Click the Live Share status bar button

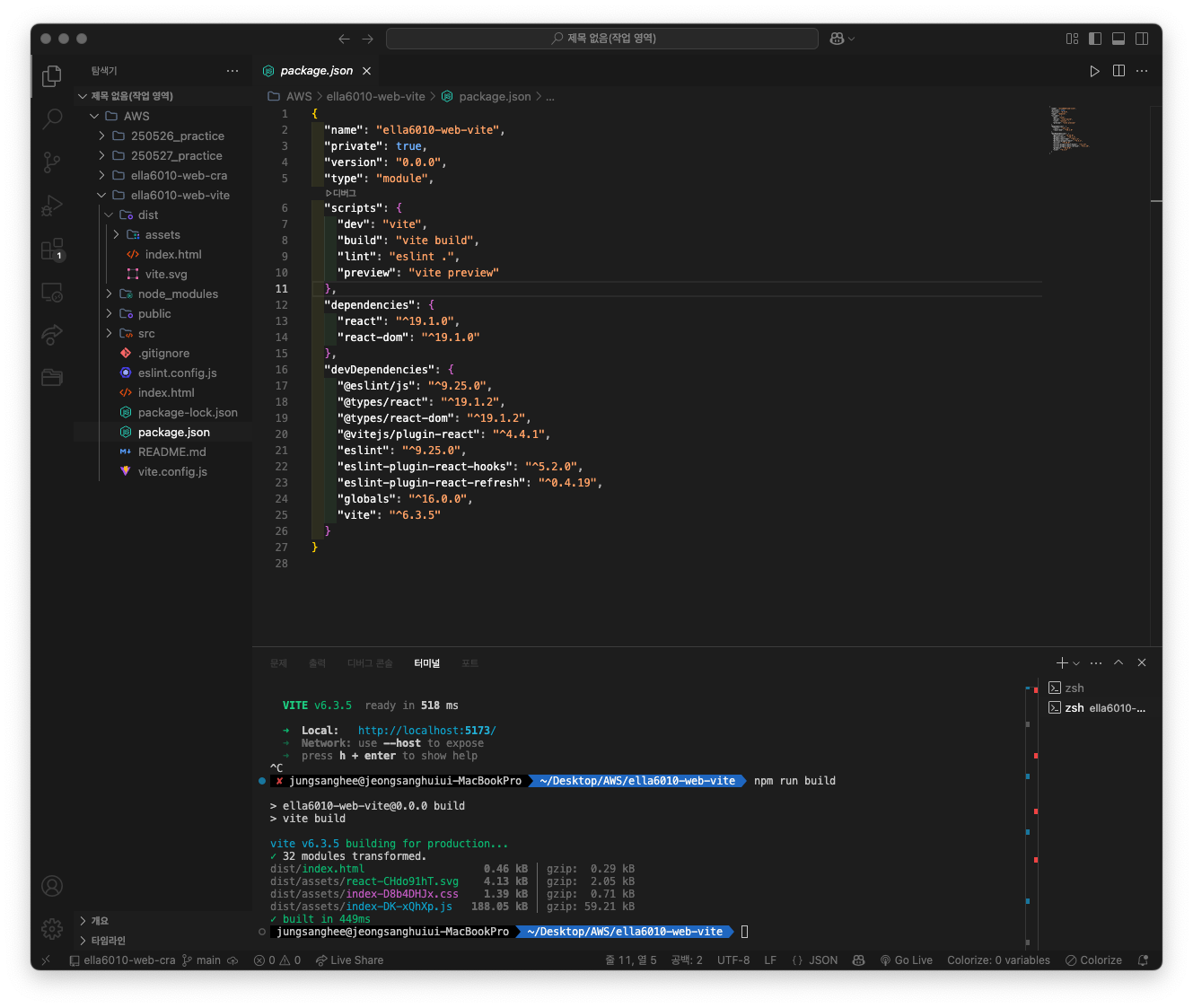pyautogui.click(x=349, y=960)
